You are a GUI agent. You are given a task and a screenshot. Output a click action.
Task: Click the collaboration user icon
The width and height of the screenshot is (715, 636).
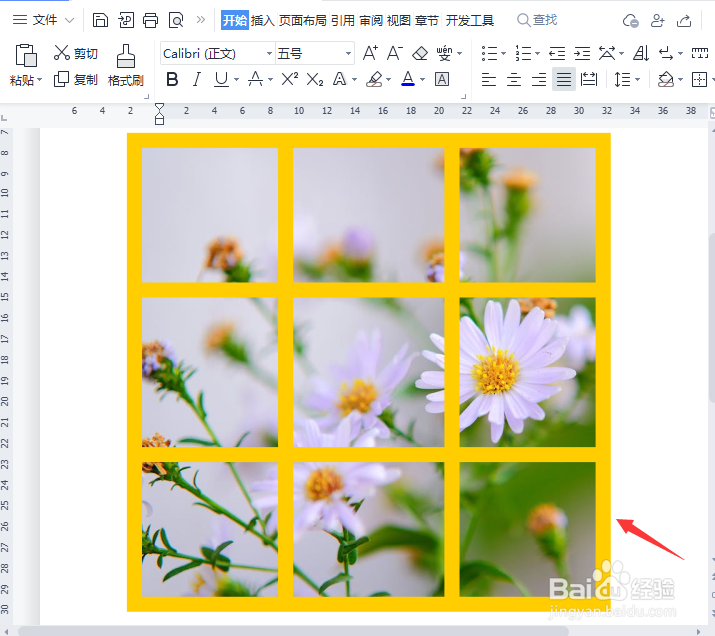pos(657,21)
